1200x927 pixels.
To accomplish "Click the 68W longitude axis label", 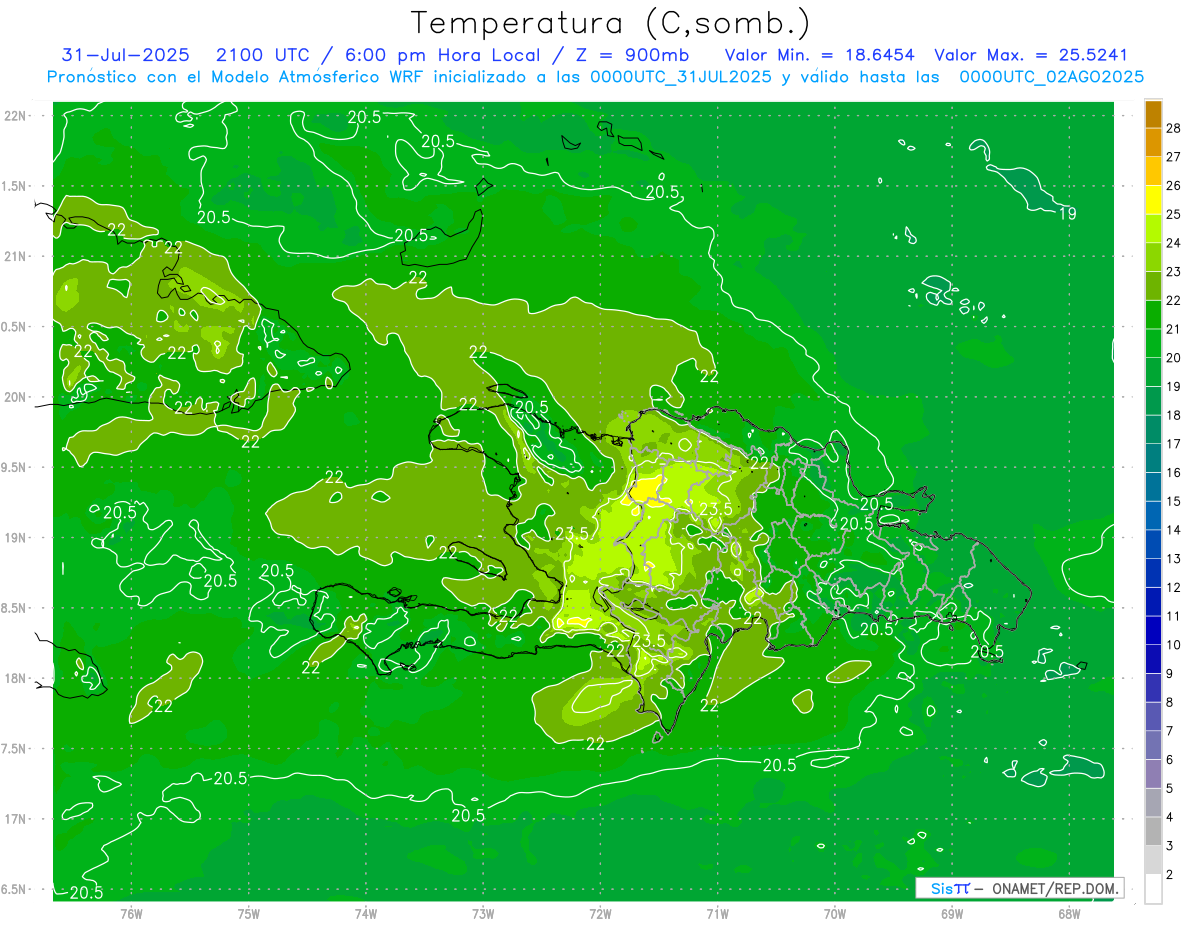I will (1069, 913).
